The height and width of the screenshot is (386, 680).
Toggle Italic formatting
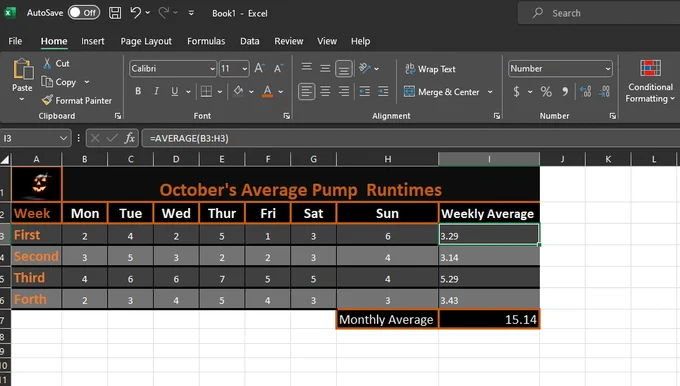(x=156, y=91)
